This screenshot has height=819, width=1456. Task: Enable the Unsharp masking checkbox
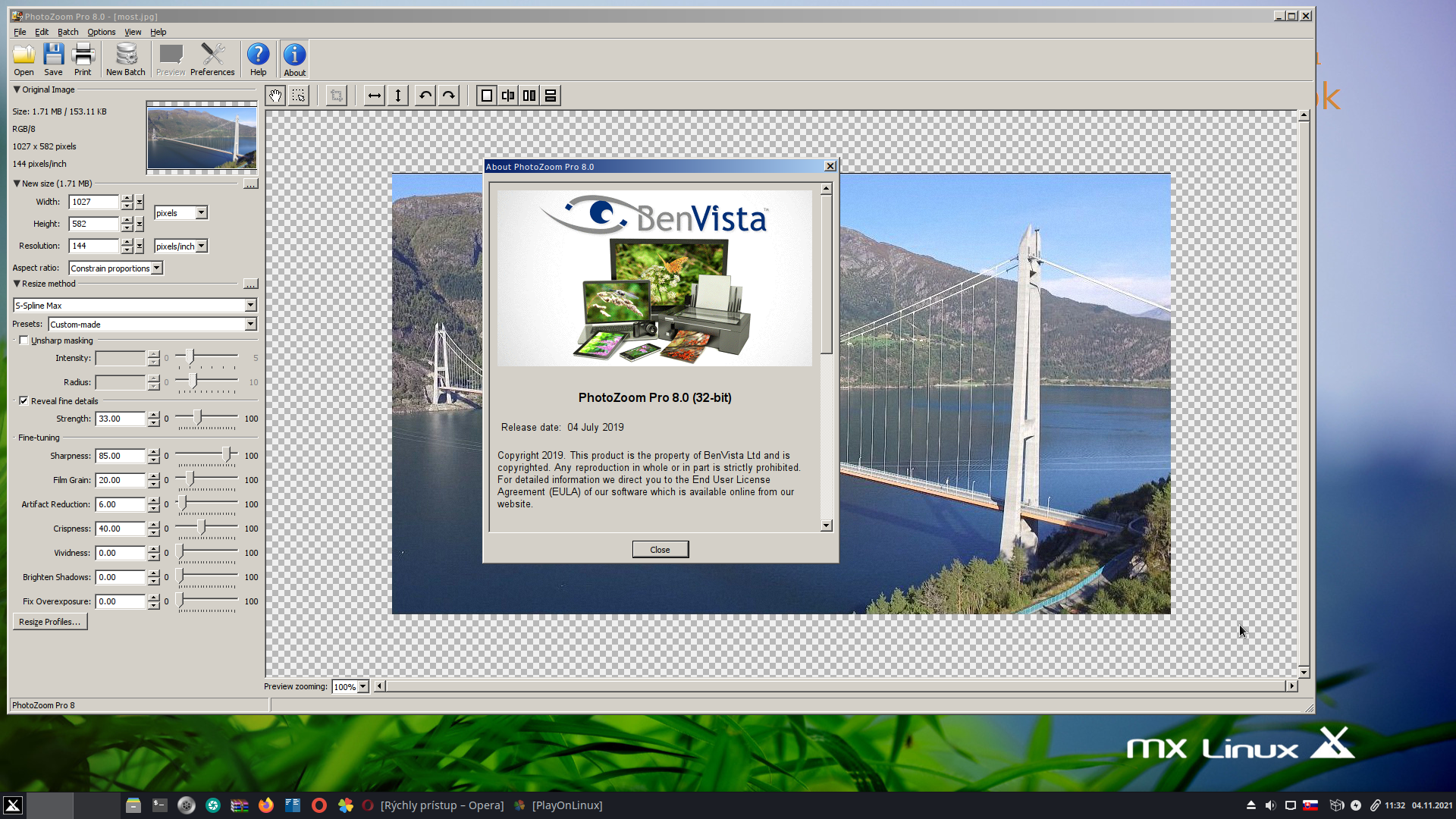pos(24,340)
